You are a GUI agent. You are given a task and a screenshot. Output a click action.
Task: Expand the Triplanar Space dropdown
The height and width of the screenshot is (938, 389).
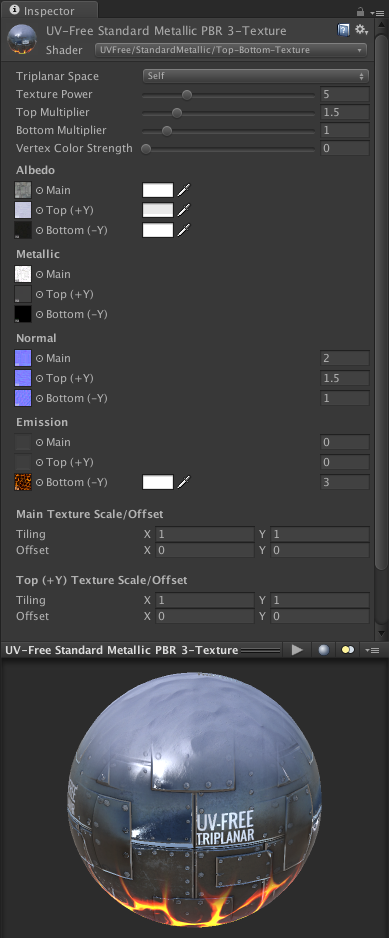(x=256, y=76)
